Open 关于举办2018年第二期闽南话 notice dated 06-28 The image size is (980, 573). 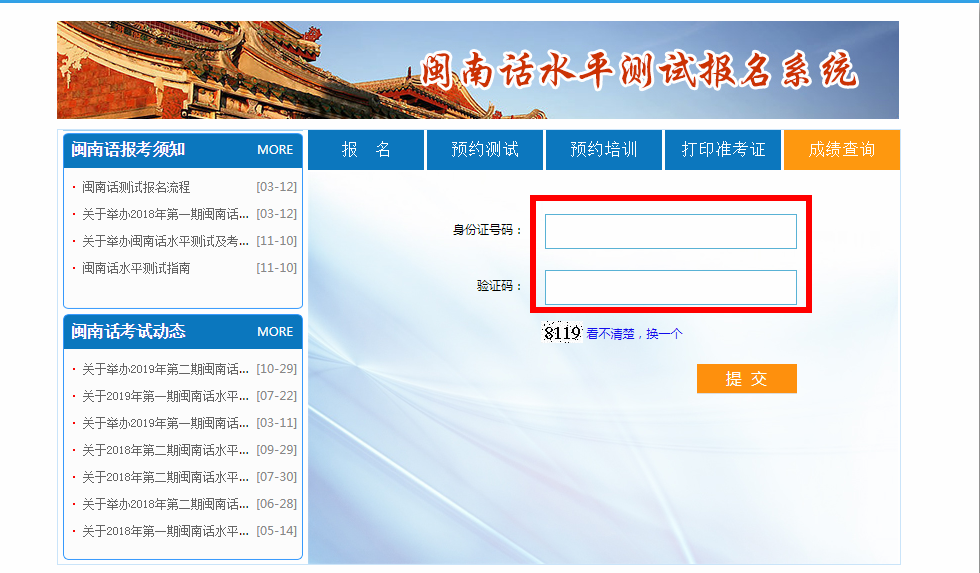pyautogui.click(x=166, y=504)
